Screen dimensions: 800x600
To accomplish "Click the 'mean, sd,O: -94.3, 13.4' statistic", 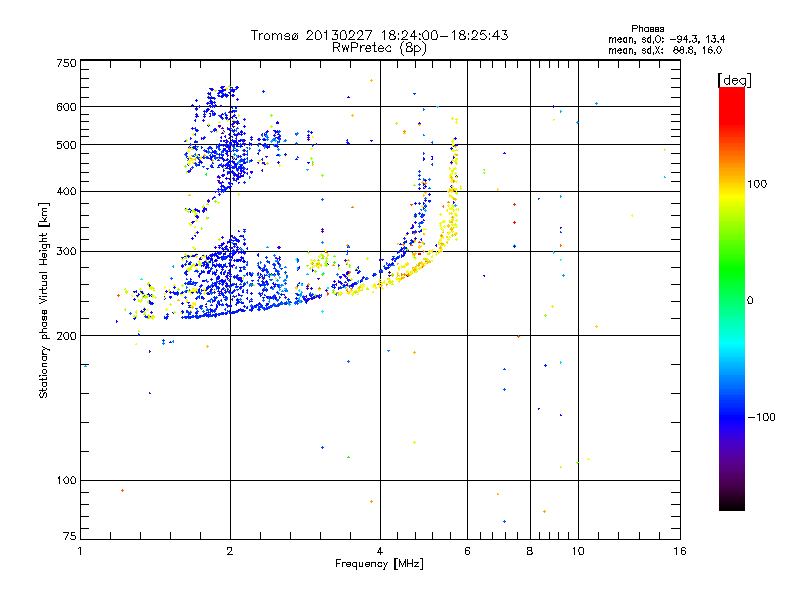I will tap(666, 39).
